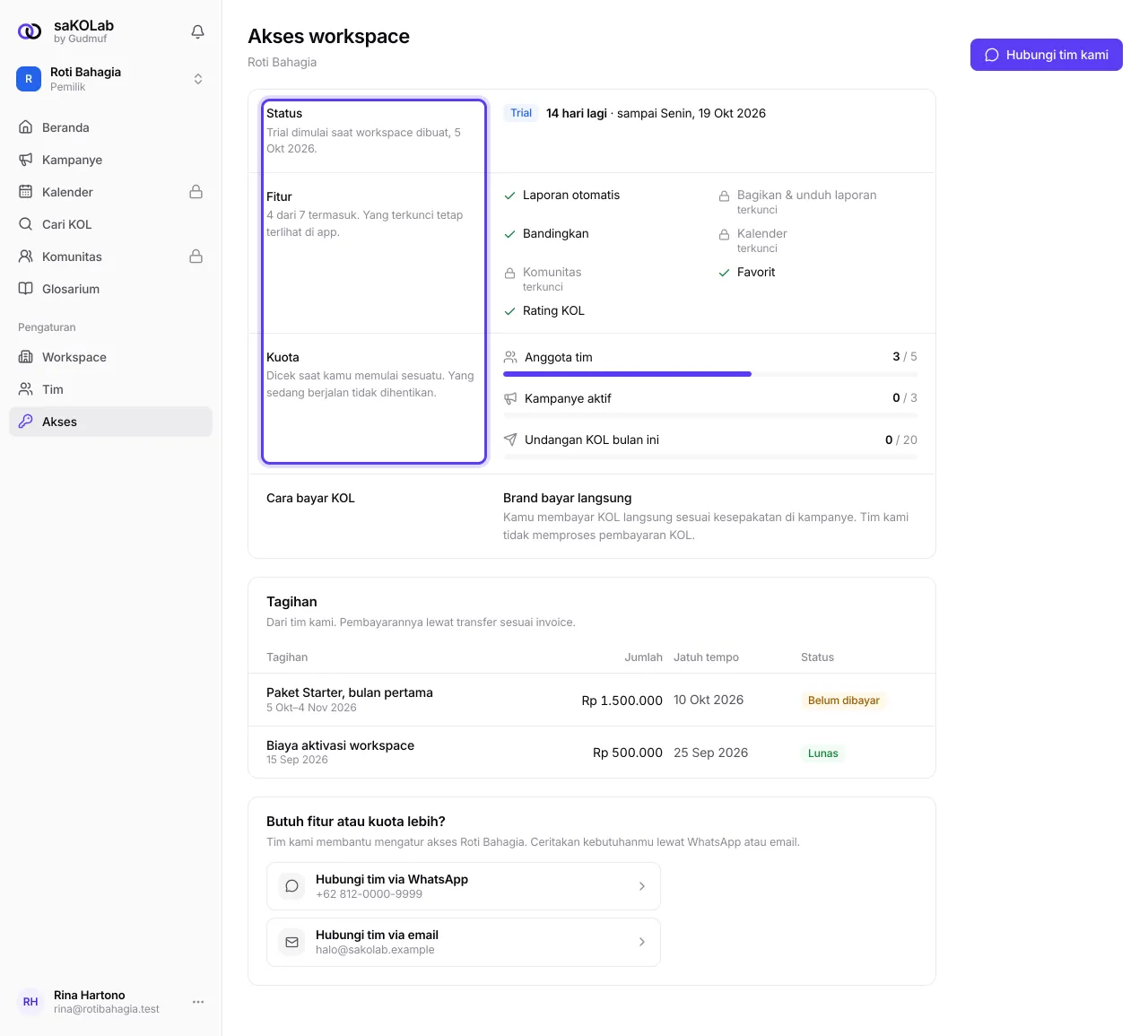
Task: Open Workspace settings
Action: click(111, 357)
